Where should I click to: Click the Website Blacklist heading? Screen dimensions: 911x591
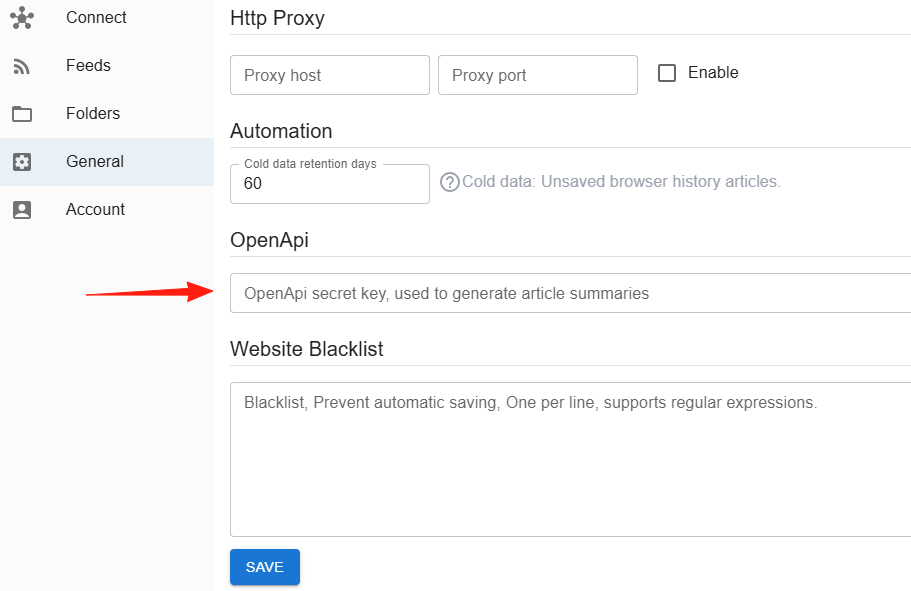point(307,349)
